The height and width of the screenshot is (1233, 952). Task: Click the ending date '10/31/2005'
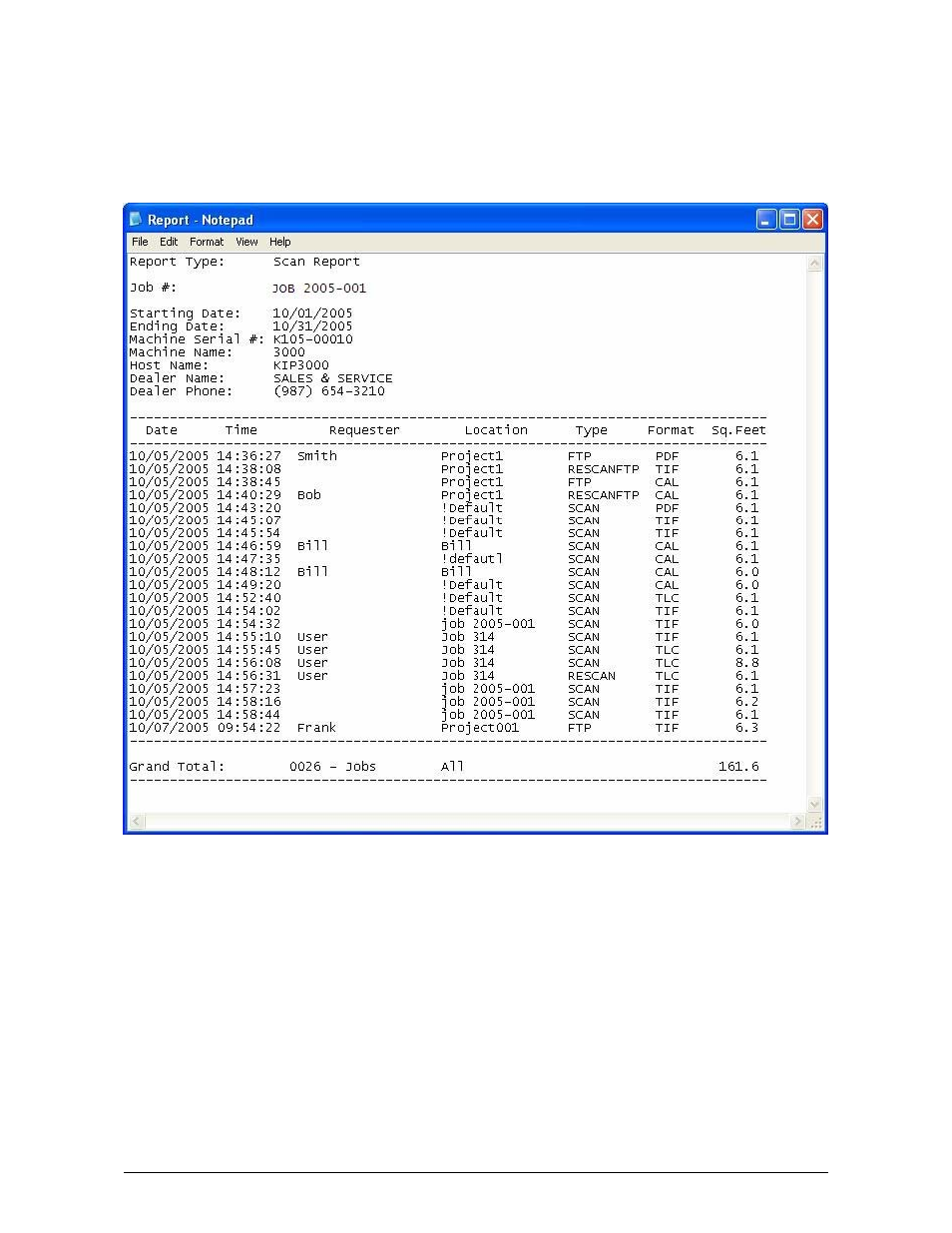click(312, 326)
